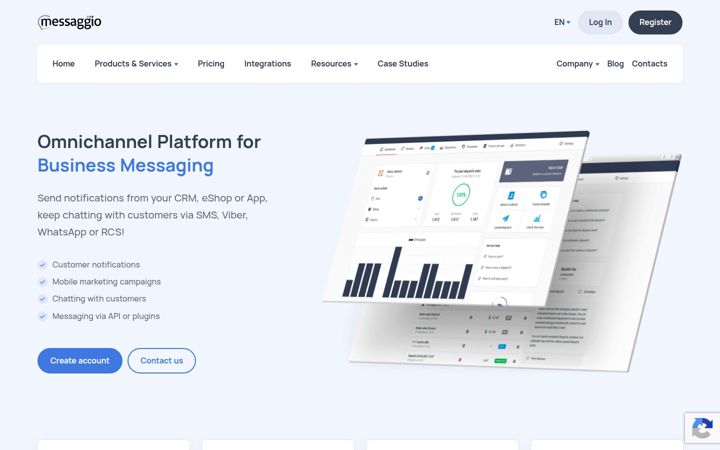Image resolution: width=720 pixels, height=450 pixels.
Task: Expand the Resources dropdown
Action: (x=334, y=64)
